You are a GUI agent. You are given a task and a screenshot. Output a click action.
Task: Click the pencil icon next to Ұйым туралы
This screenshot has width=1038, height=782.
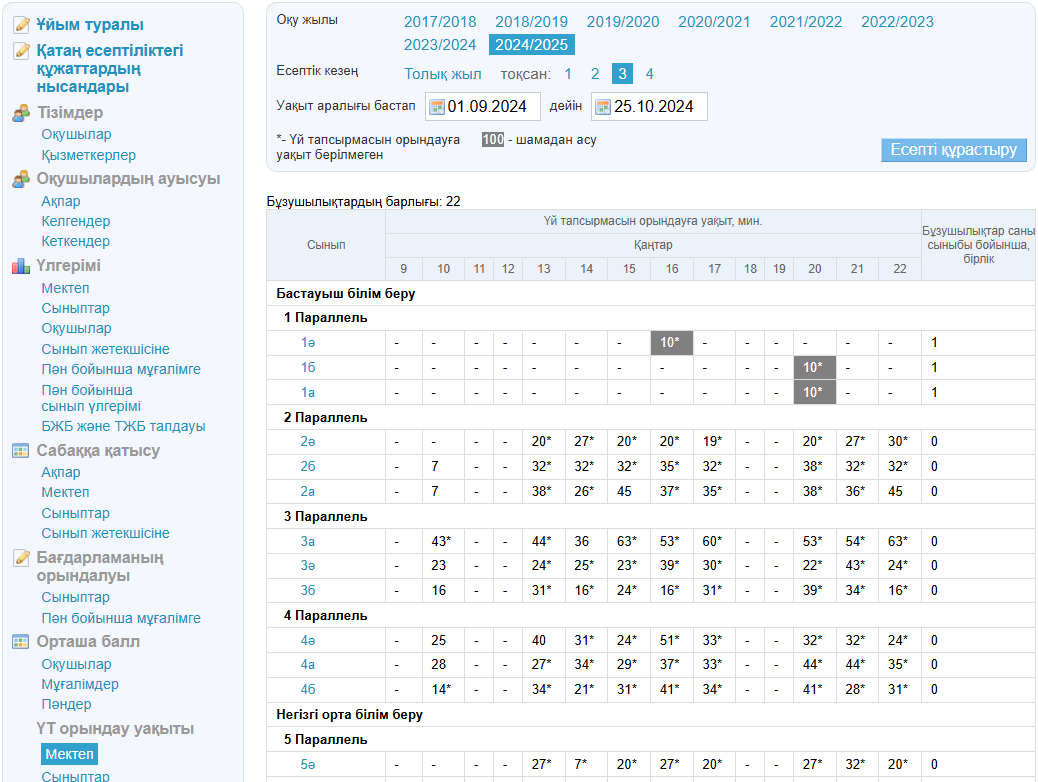[21, 25]
